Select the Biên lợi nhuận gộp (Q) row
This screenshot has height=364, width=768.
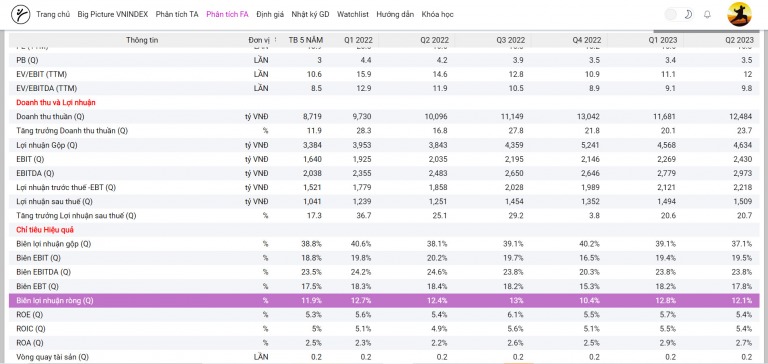point(384,243)
